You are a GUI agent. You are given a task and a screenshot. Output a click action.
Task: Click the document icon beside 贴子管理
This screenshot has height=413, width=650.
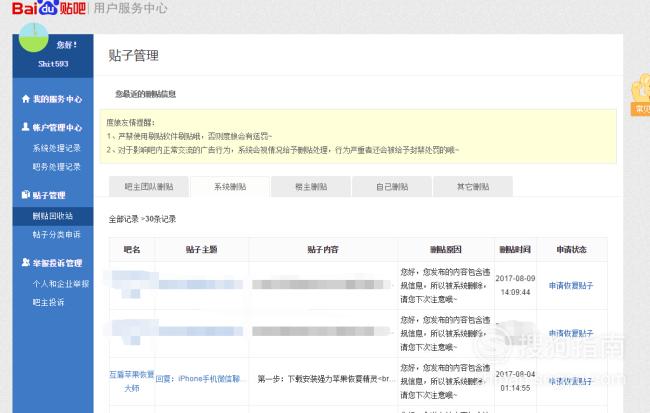[26, 194]
